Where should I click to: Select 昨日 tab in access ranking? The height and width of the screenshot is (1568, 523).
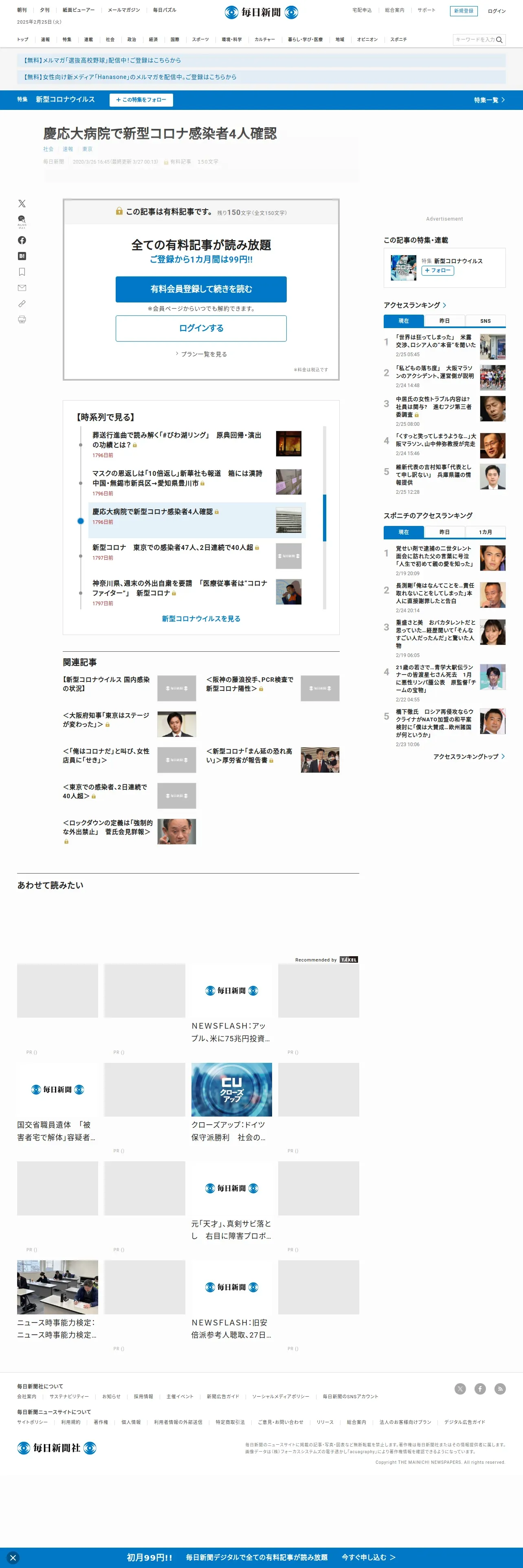(x=444, y=321)
